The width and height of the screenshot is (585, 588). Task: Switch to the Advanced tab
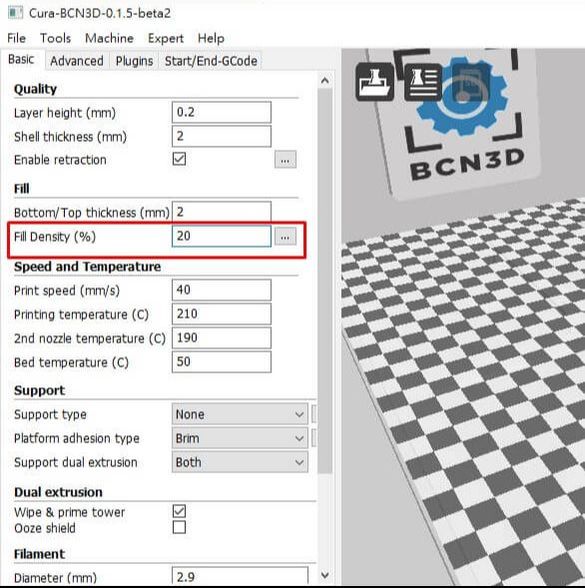[77, 61]
